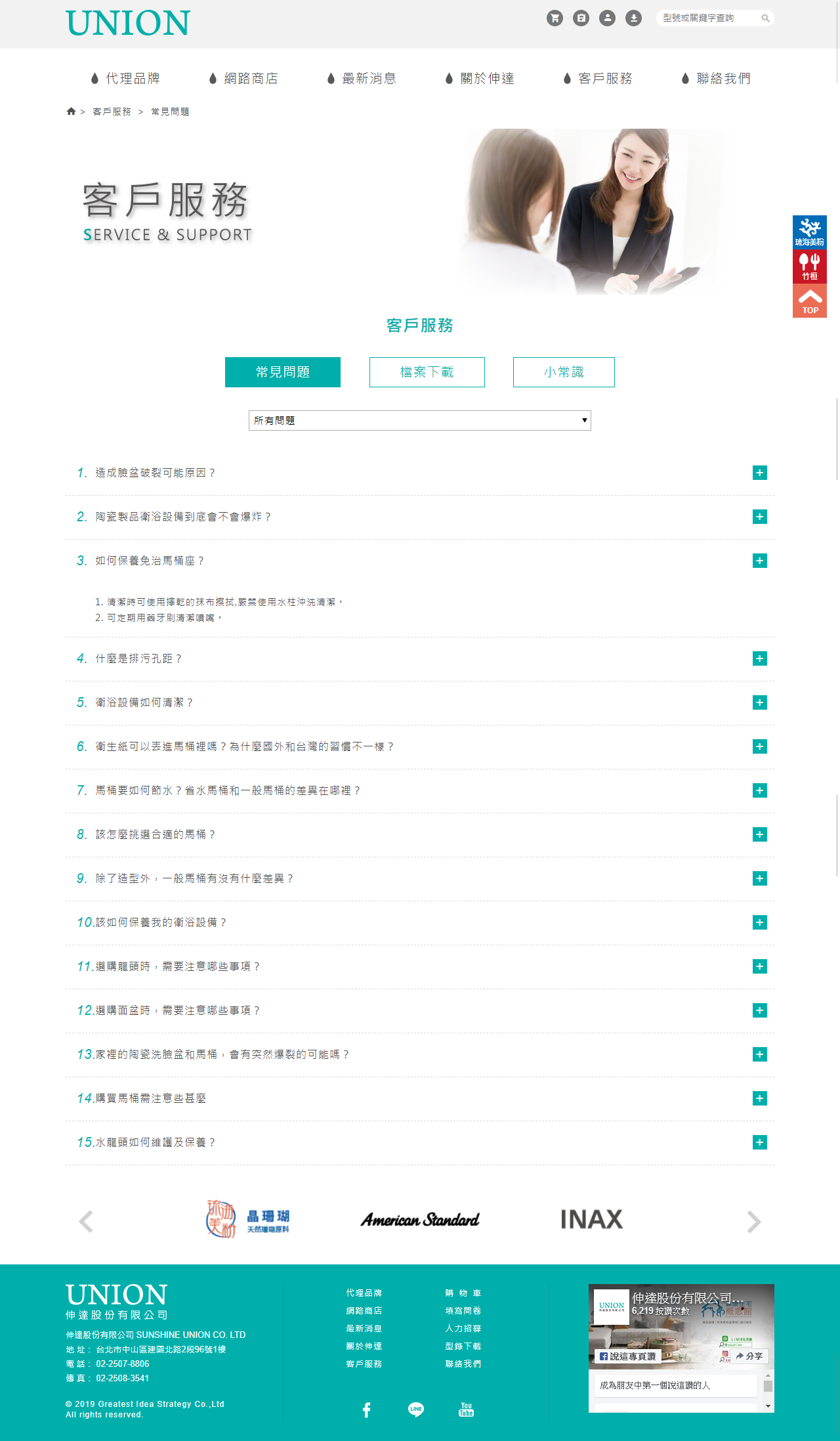This screenshot has width=840, height=1441.
Task: Open footer link 購物車
Action: (x=463, y=1293)
